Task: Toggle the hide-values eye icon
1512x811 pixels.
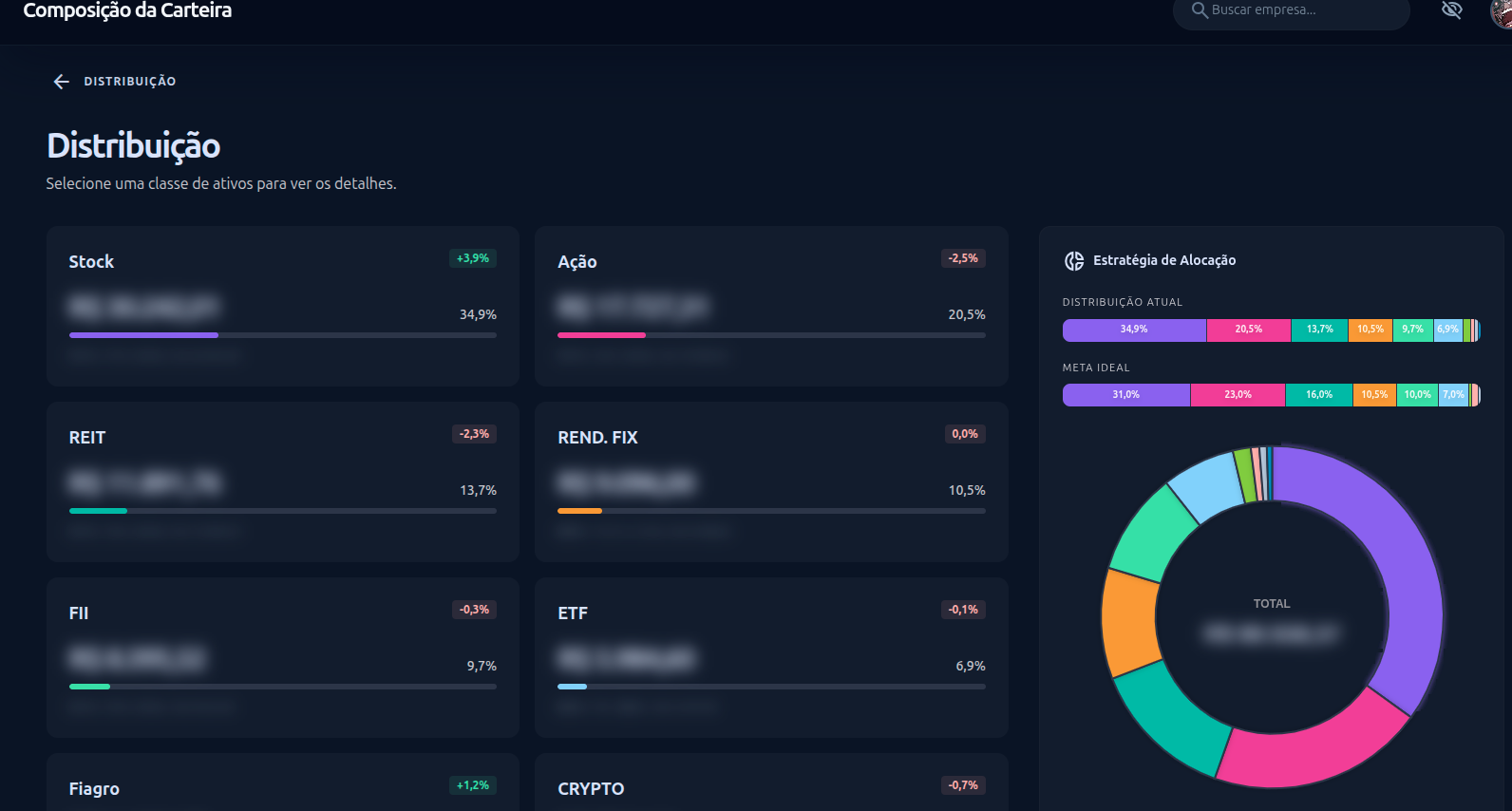Action: pos(1451,10)
